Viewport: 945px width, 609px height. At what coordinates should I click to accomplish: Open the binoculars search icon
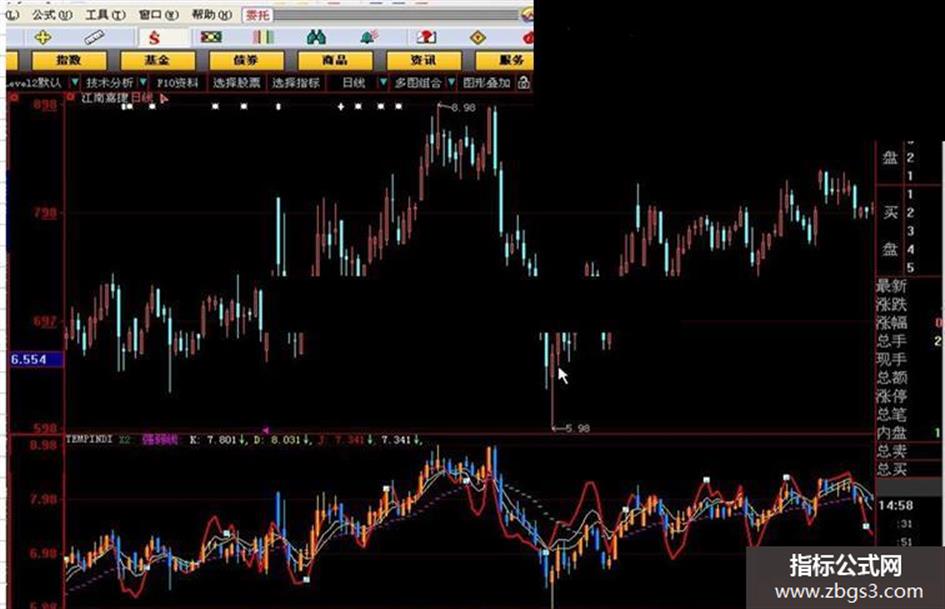316,37
